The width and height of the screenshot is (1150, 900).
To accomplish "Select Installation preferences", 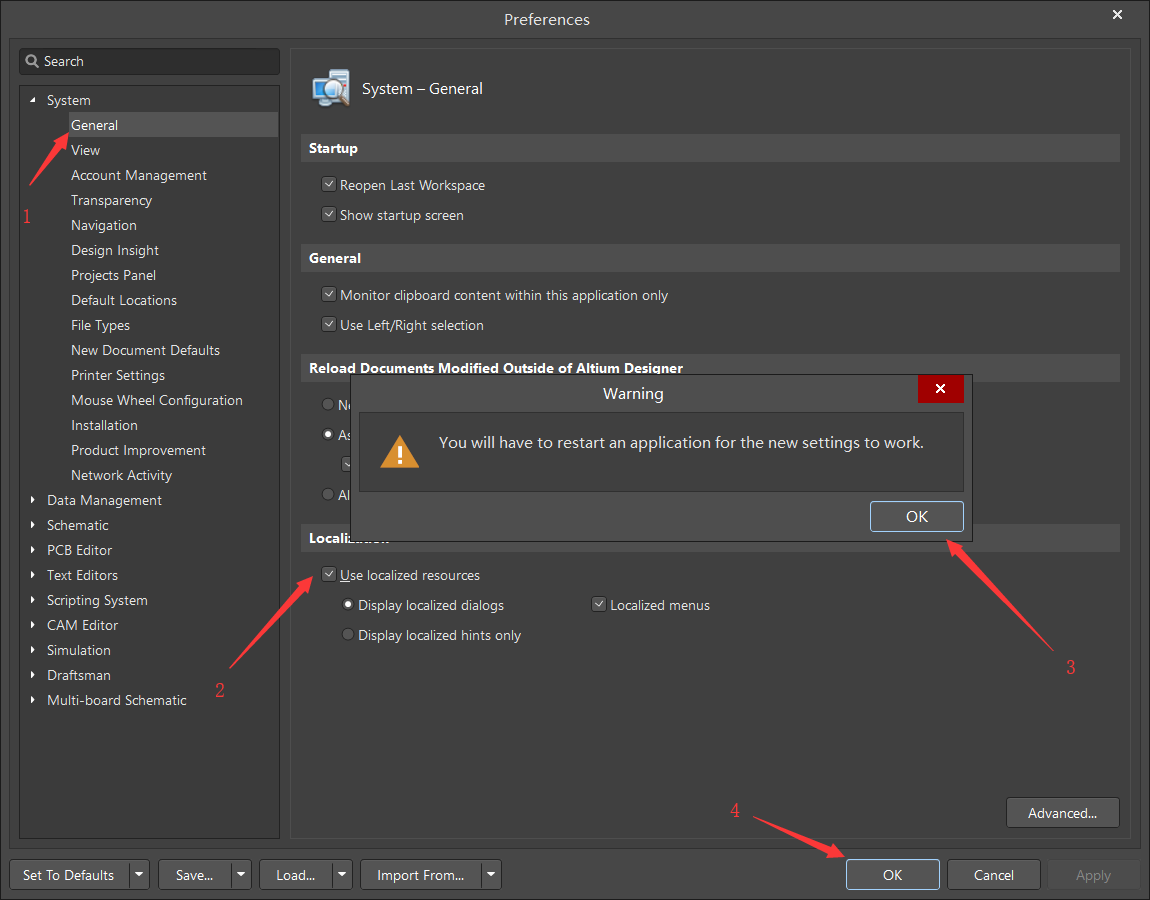I will (104, 425).
